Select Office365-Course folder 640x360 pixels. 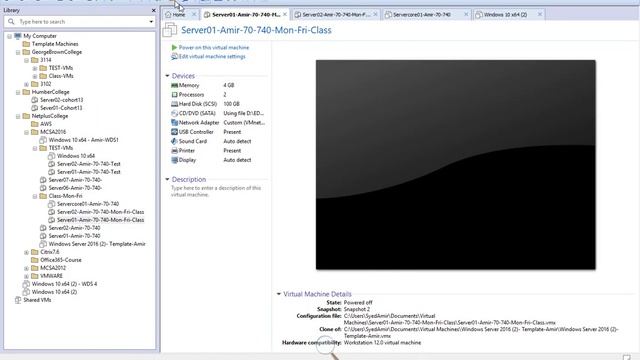pos(60,260)
